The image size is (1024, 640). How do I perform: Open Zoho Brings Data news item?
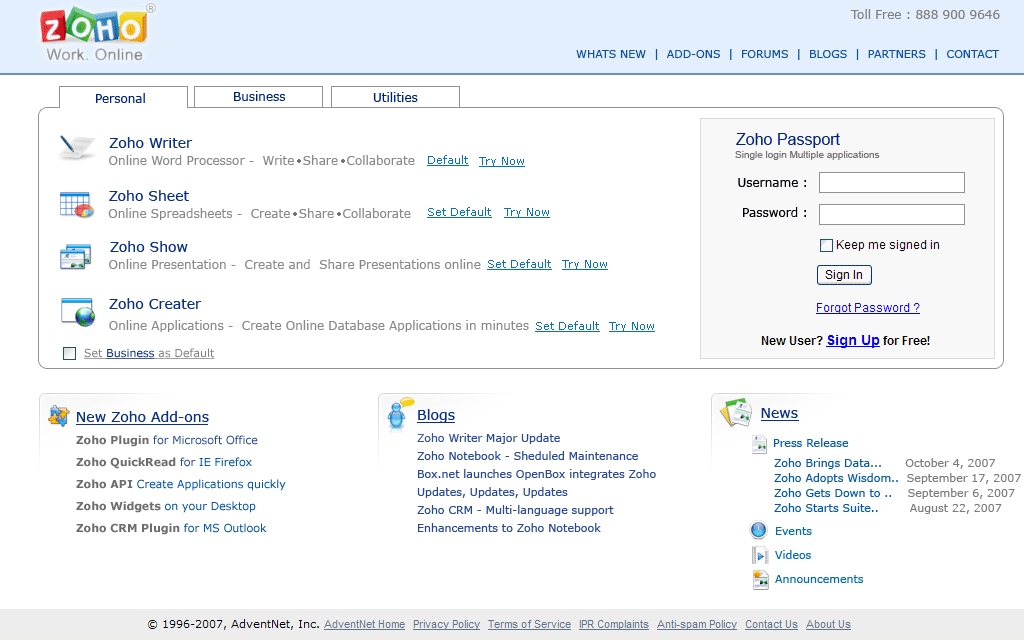(x=827, y=463)
